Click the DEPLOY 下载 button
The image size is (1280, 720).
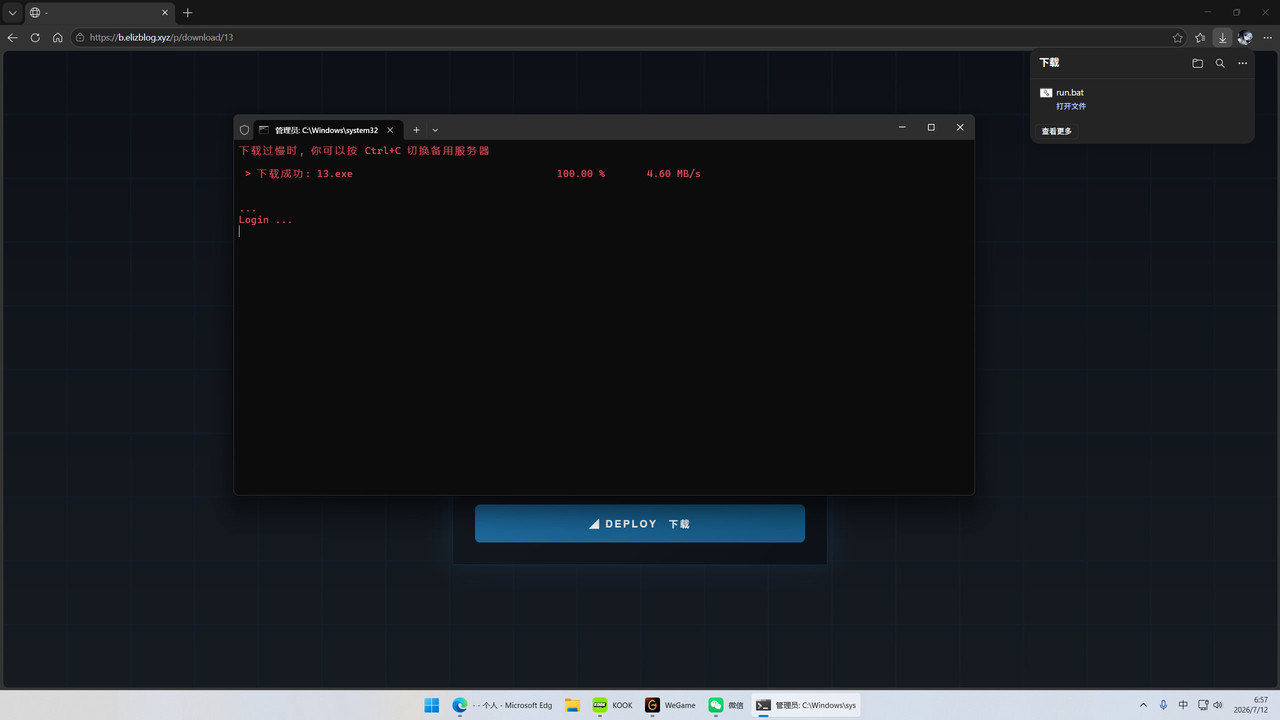click(x=640, y=524)
